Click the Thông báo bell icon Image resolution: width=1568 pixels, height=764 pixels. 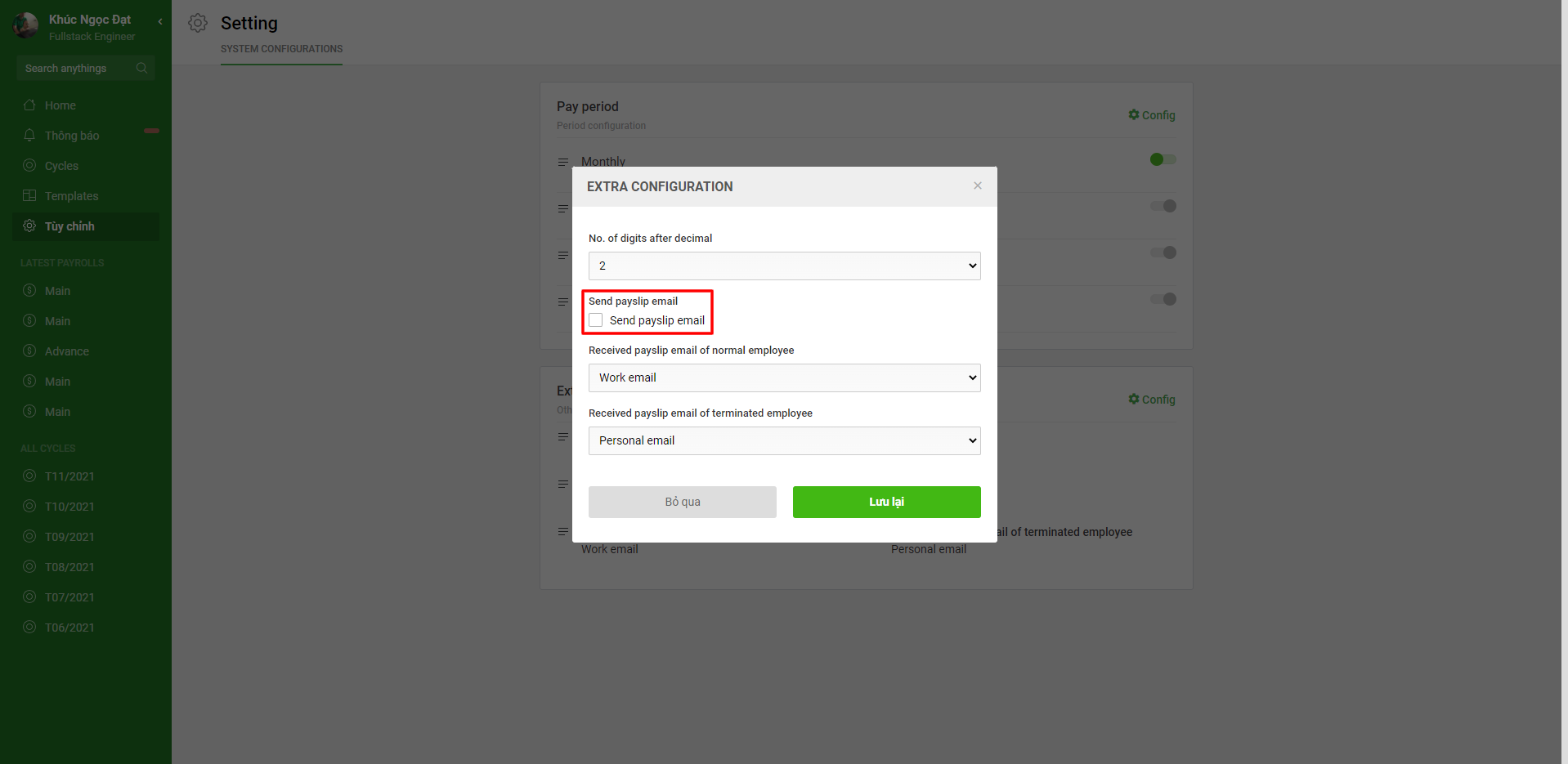[x=29, y=135]
